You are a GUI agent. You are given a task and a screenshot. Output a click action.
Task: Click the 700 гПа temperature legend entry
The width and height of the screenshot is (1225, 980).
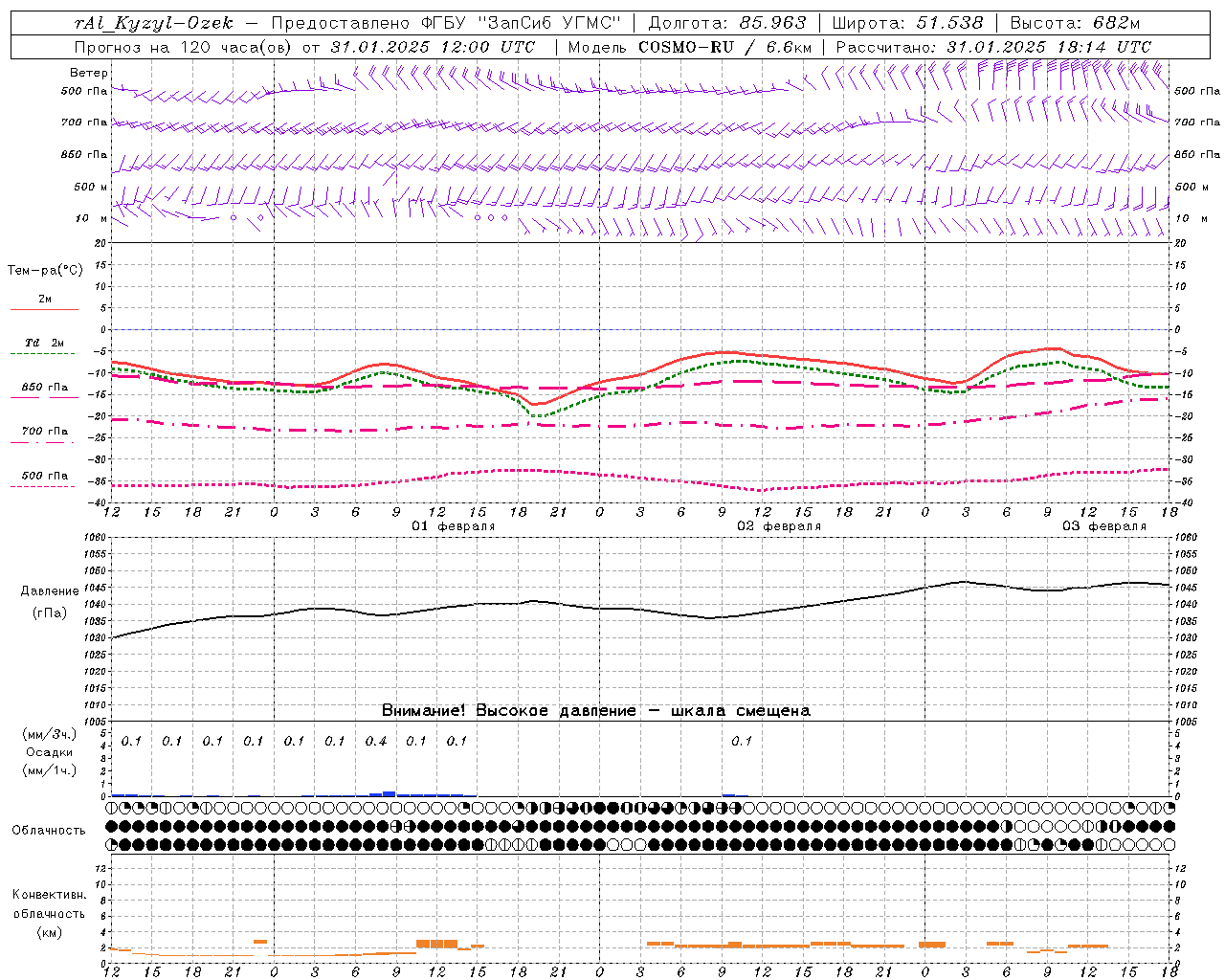(x=45, y=432)
